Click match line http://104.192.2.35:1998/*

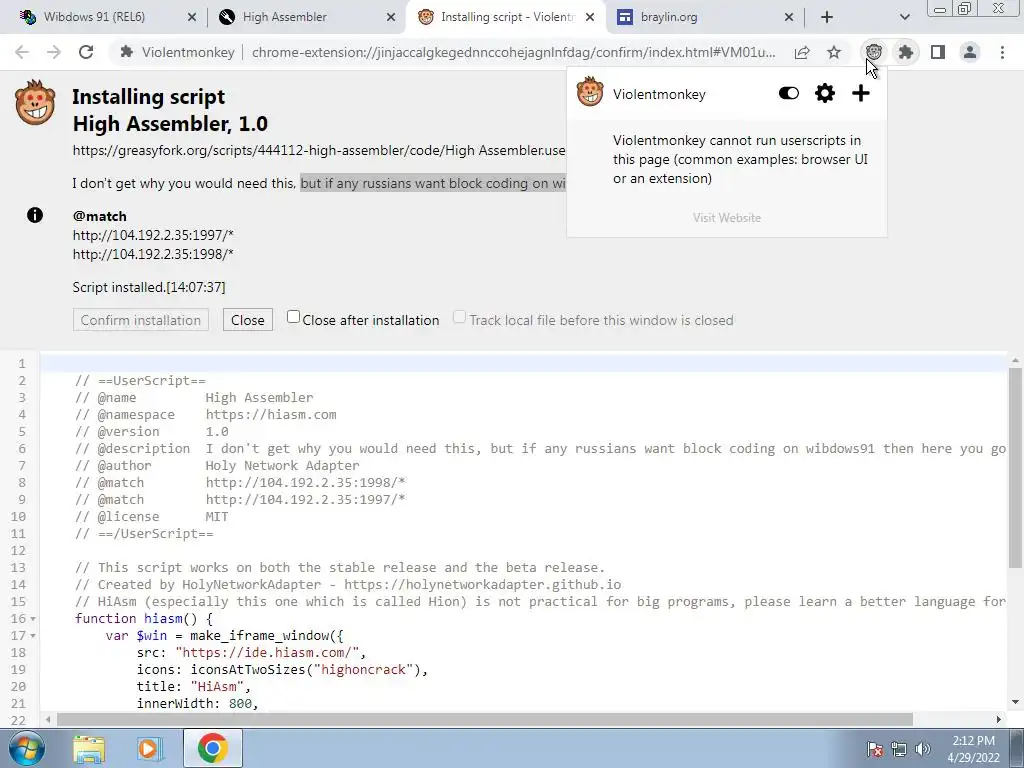(x=153, y=254)
